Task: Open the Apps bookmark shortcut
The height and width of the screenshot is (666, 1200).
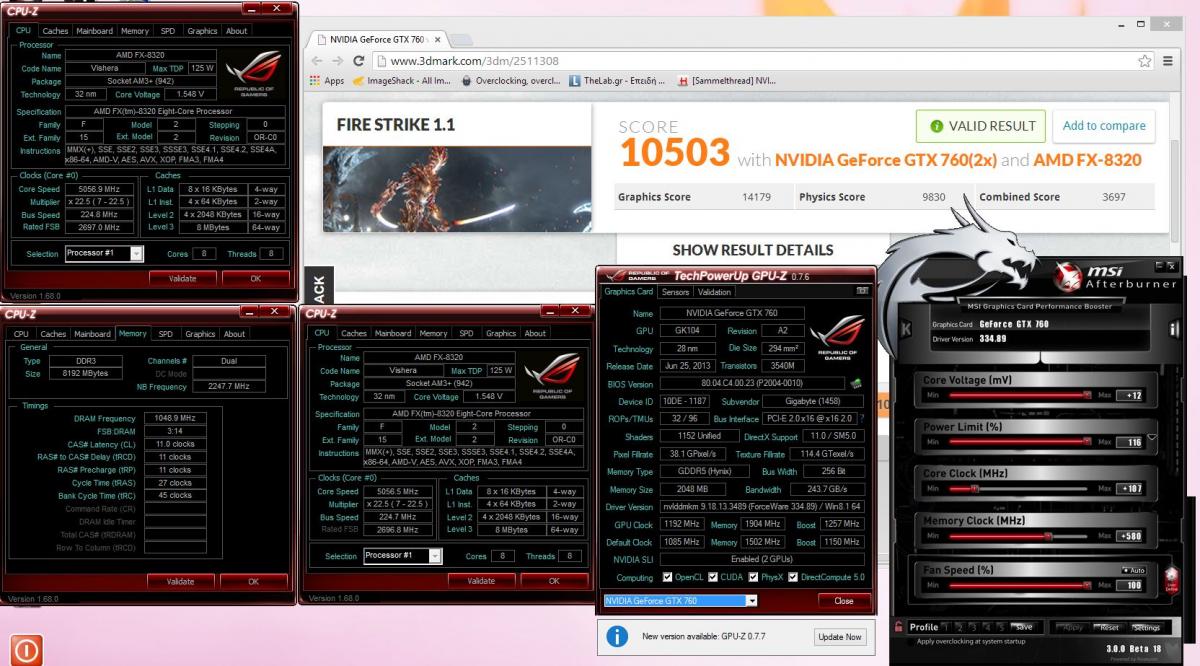Action: (x=327, y=81)
